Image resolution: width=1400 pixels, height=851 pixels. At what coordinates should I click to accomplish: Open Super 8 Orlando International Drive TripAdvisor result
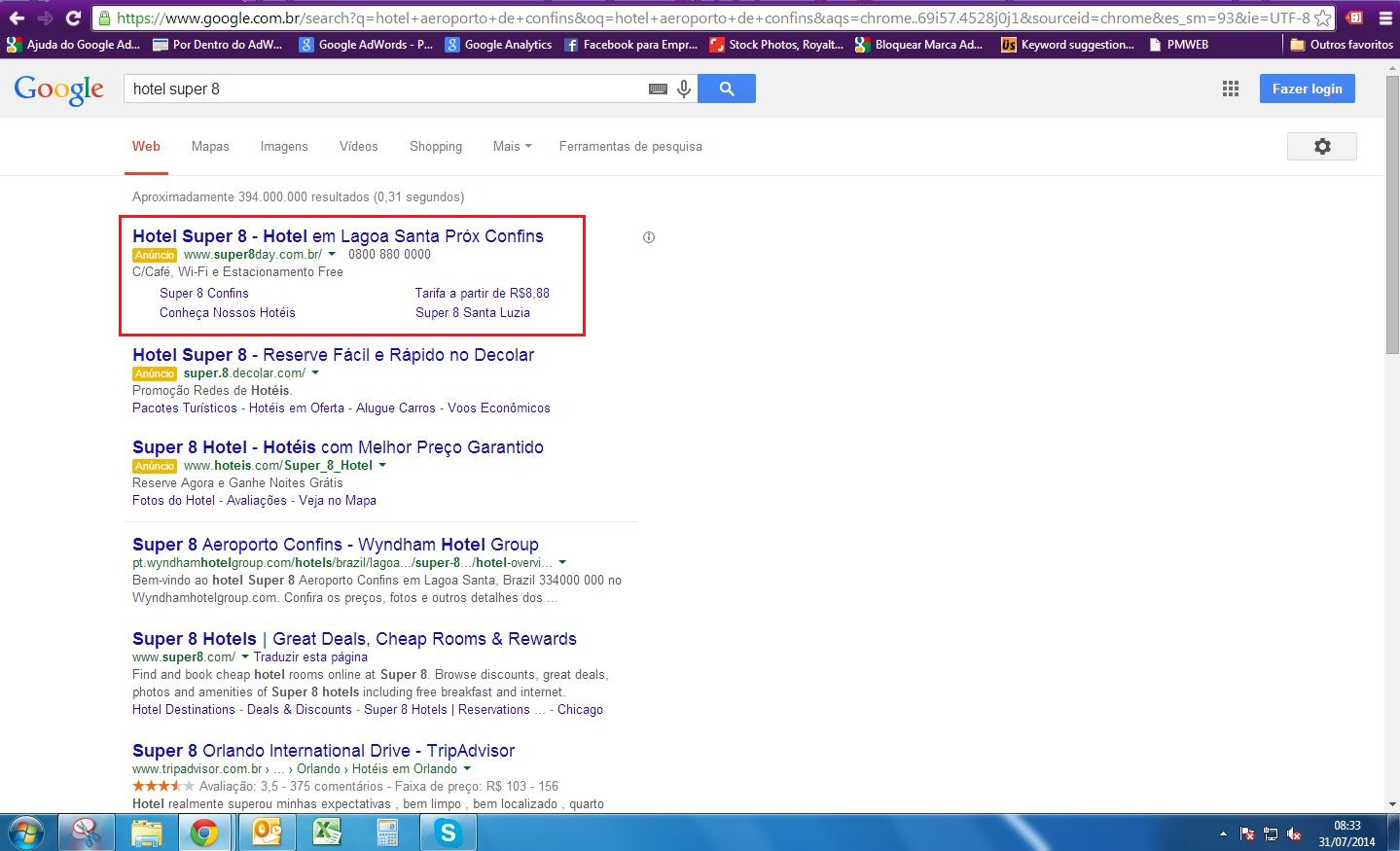pos(324,751)
